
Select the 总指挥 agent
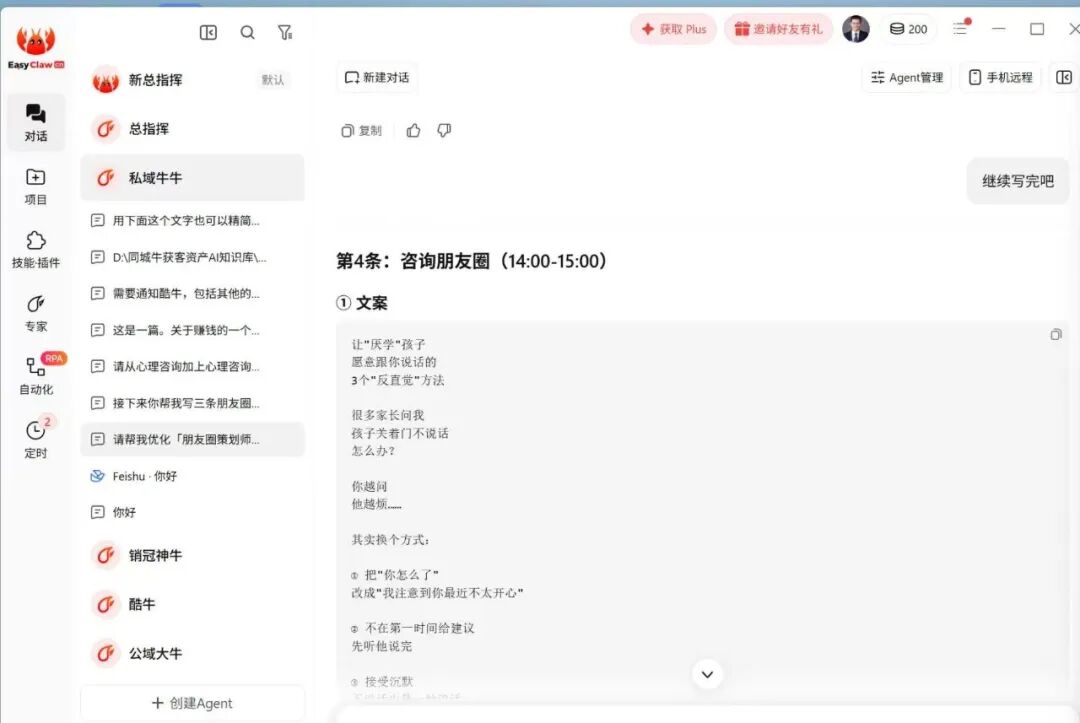pos(192,129)
